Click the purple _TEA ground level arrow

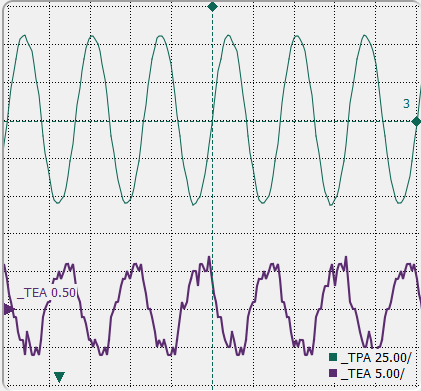[x=9, y=309]
